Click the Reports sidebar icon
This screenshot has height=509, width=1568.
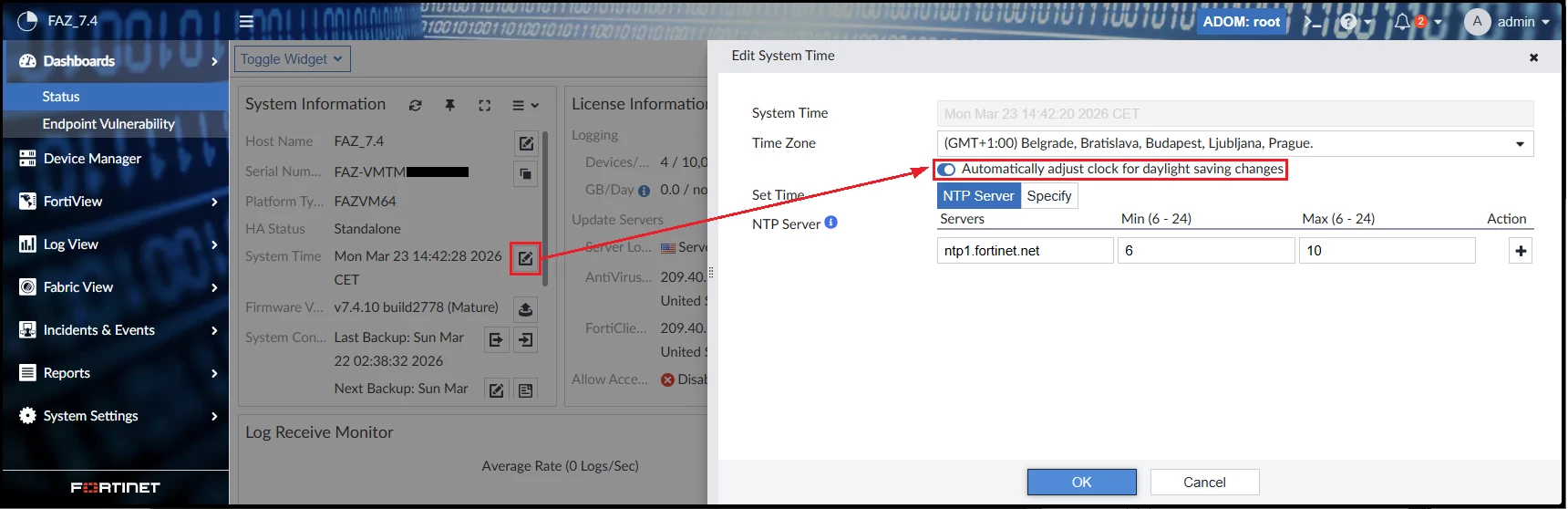click(27, 373)
